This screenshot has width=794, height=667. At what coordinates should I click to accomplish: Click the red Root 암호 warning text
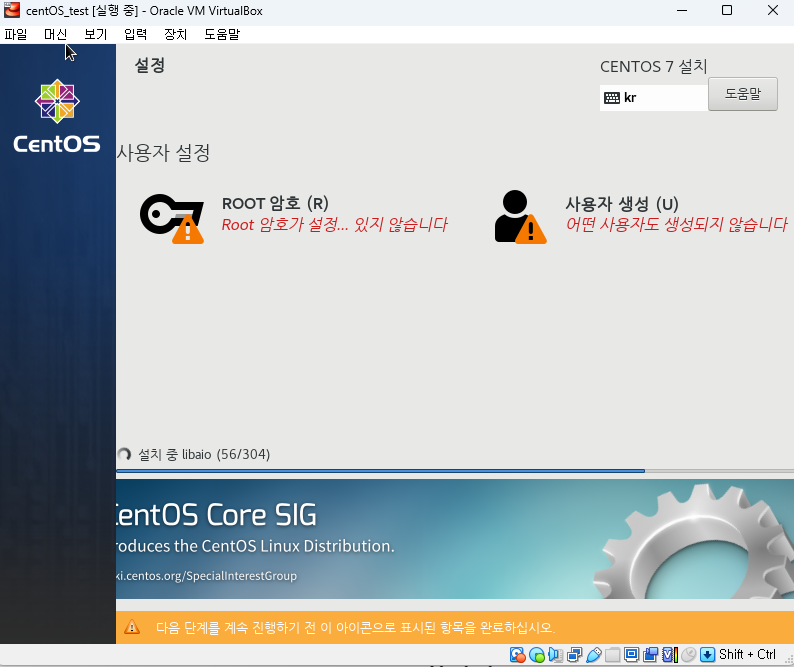335,224
